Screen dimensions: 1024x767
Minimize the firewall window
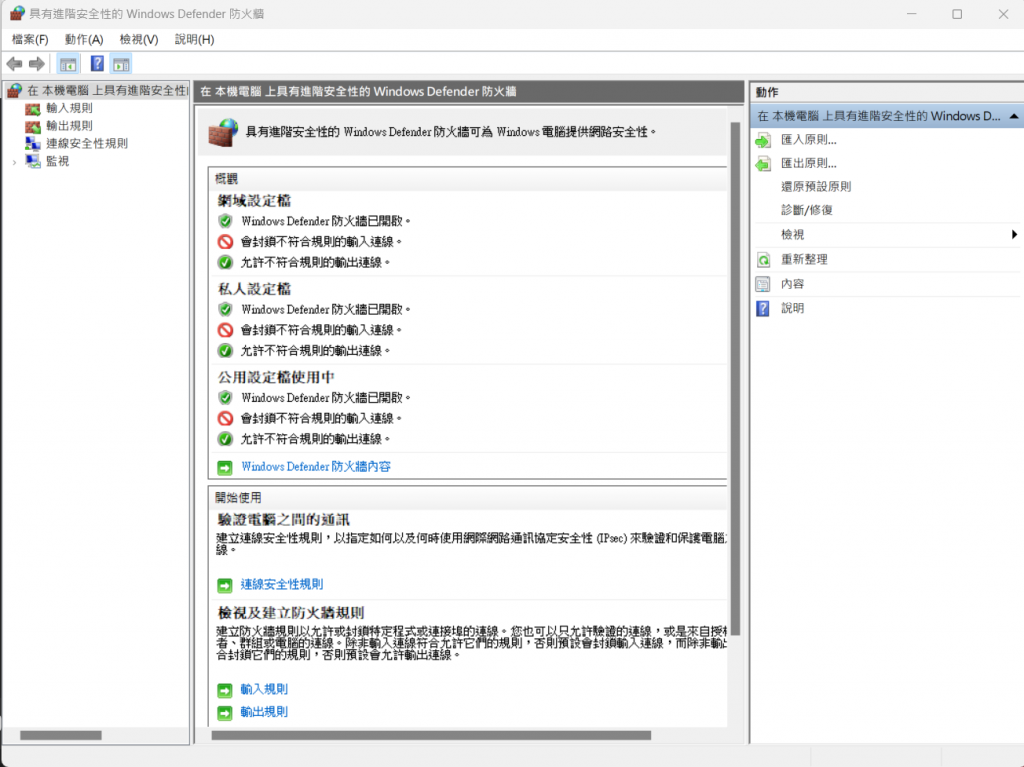tap(912, 14)
